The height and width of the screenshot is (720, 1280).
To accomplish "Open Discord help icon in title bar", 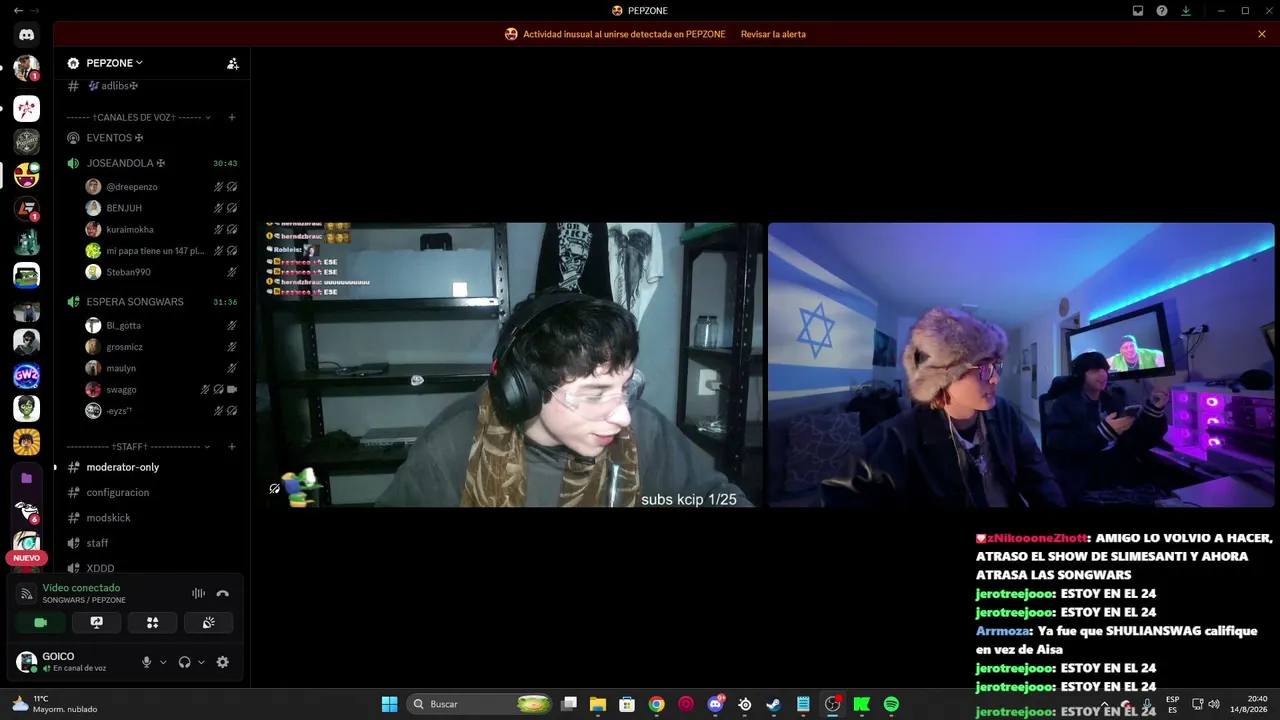I will (x=1162, y=11).
